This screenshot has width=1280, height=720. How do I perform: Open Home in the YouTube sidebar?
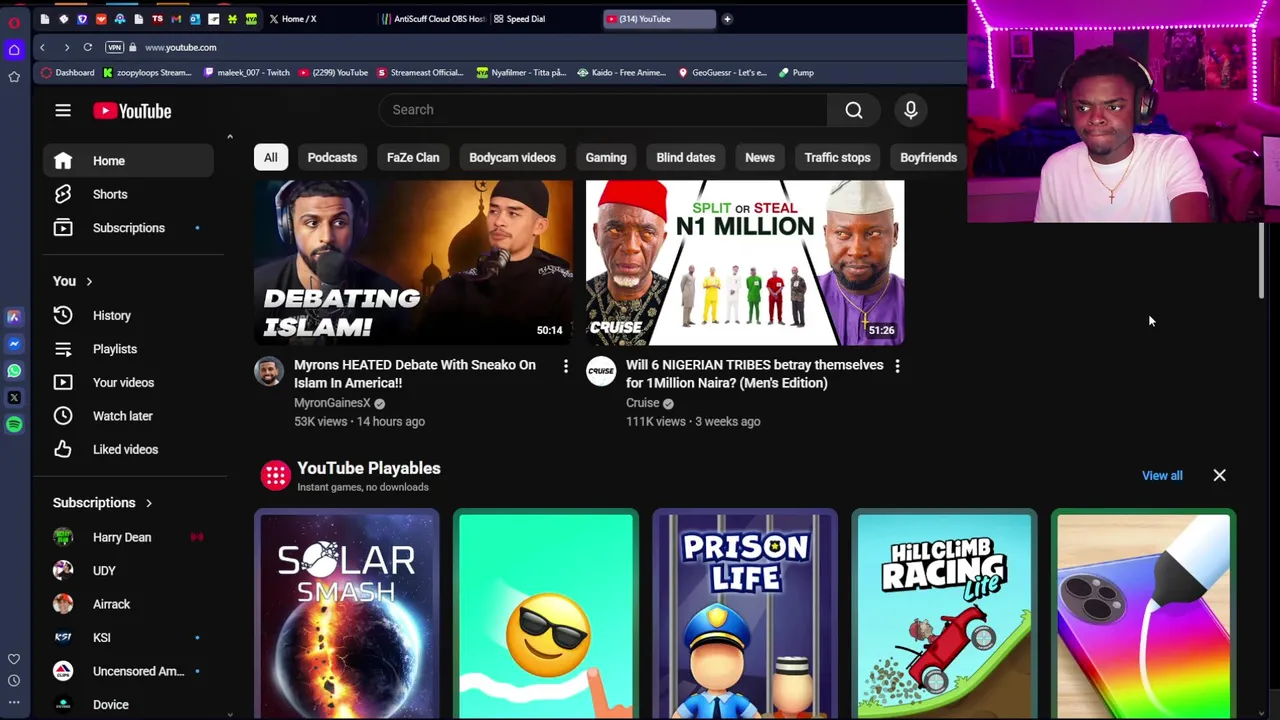point(128,161)
